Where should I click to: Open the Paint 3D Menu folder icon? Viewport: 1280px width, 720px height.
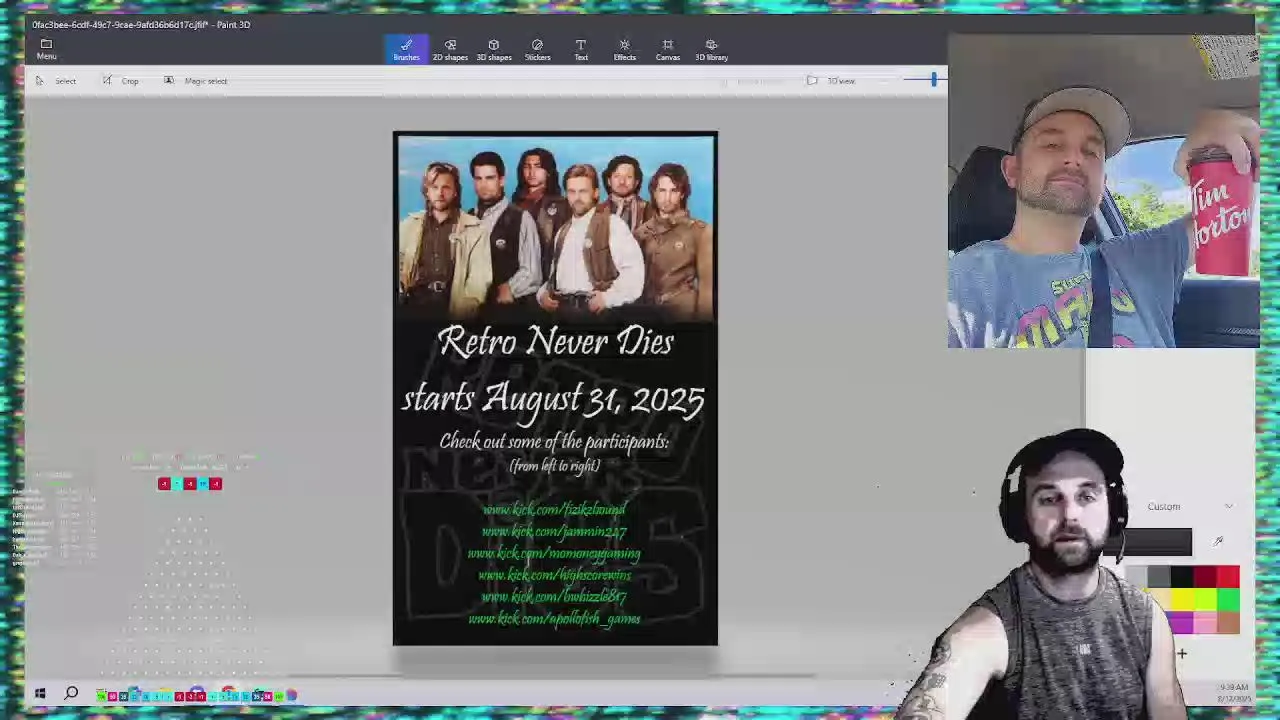coord(46,44)
